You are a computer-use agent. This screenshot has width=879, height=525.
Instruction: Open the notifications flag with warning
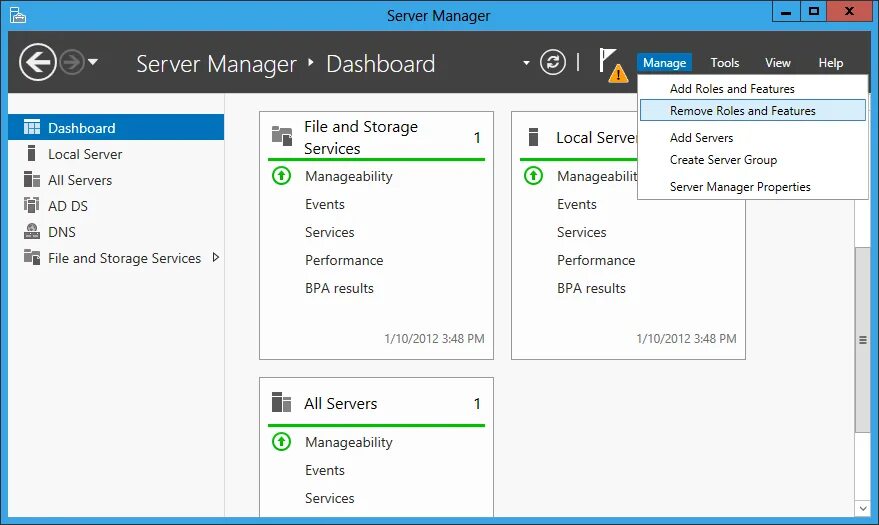point(613,64)
